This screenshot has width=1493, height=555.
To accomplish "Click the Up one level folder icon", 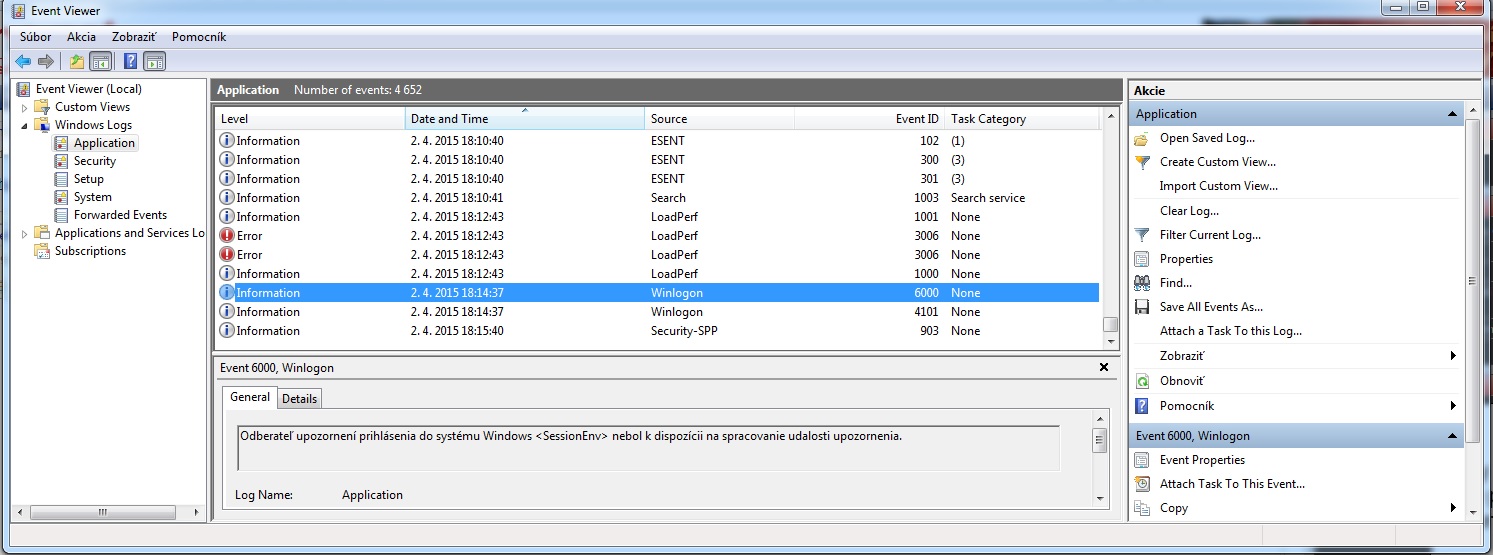I will (x=77, y=62).
